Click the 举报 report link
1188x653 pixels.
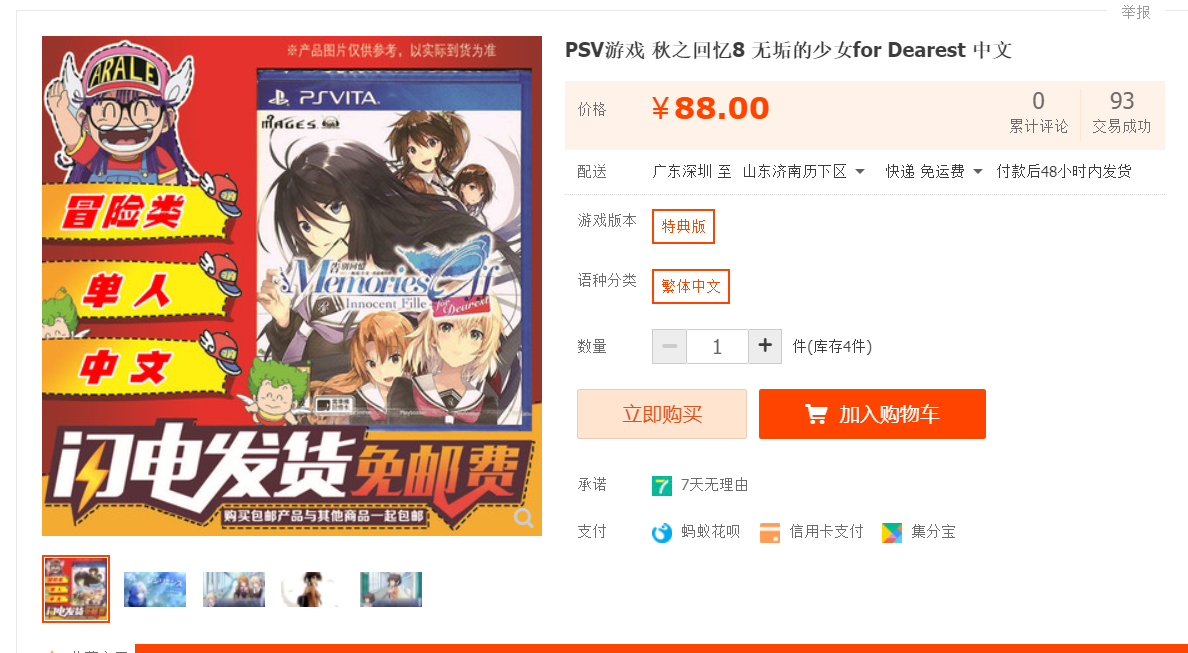(1136, 12)
